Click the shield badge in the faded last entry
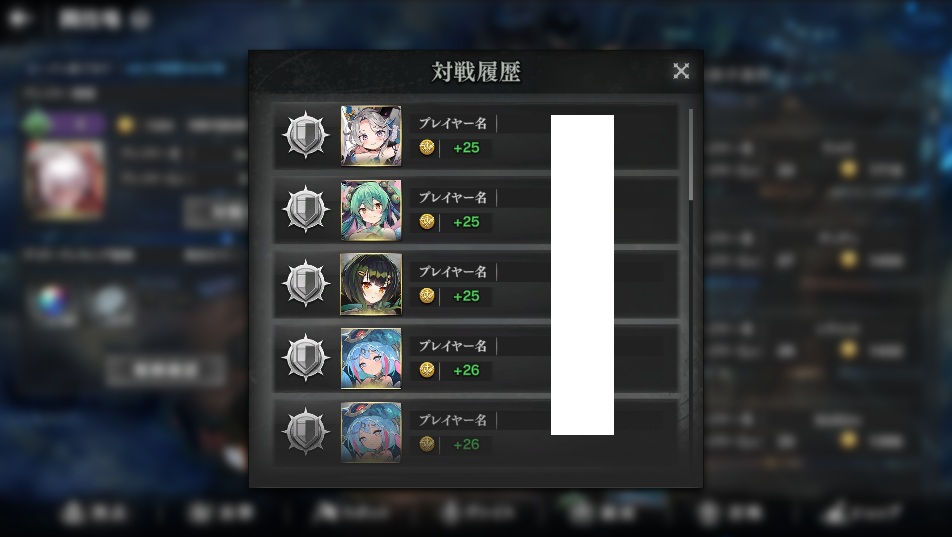This screenshot has width=952, height=537. 305,431
